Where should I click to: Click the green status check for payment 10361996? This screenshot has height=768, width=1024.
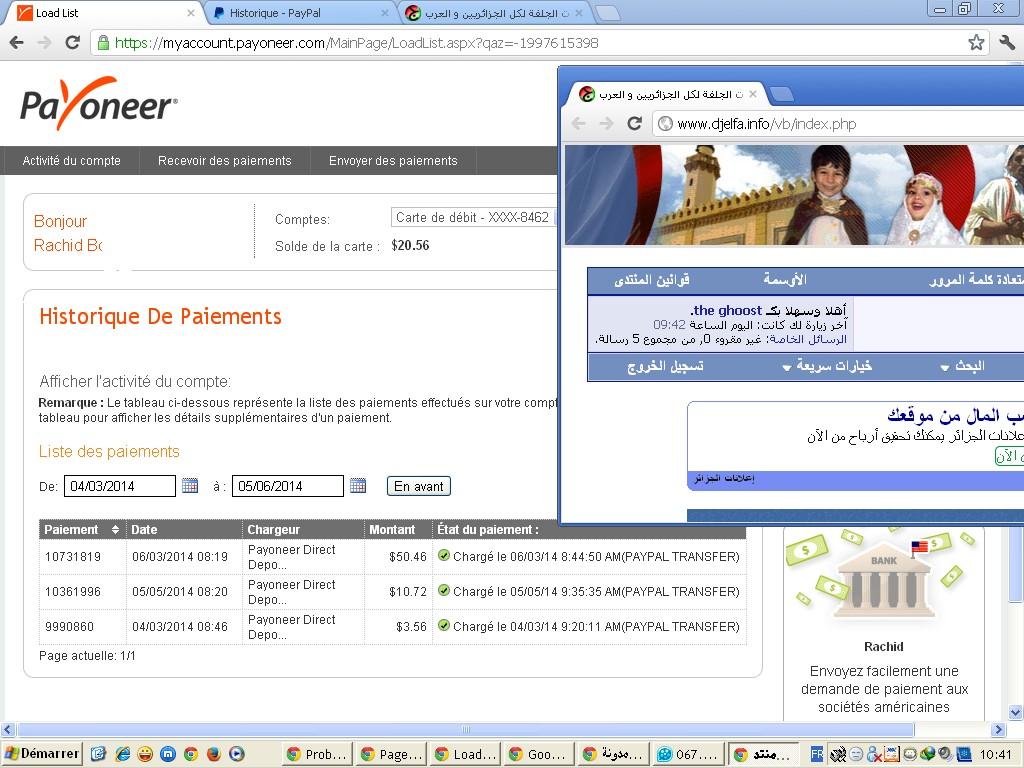coord(444,590)
